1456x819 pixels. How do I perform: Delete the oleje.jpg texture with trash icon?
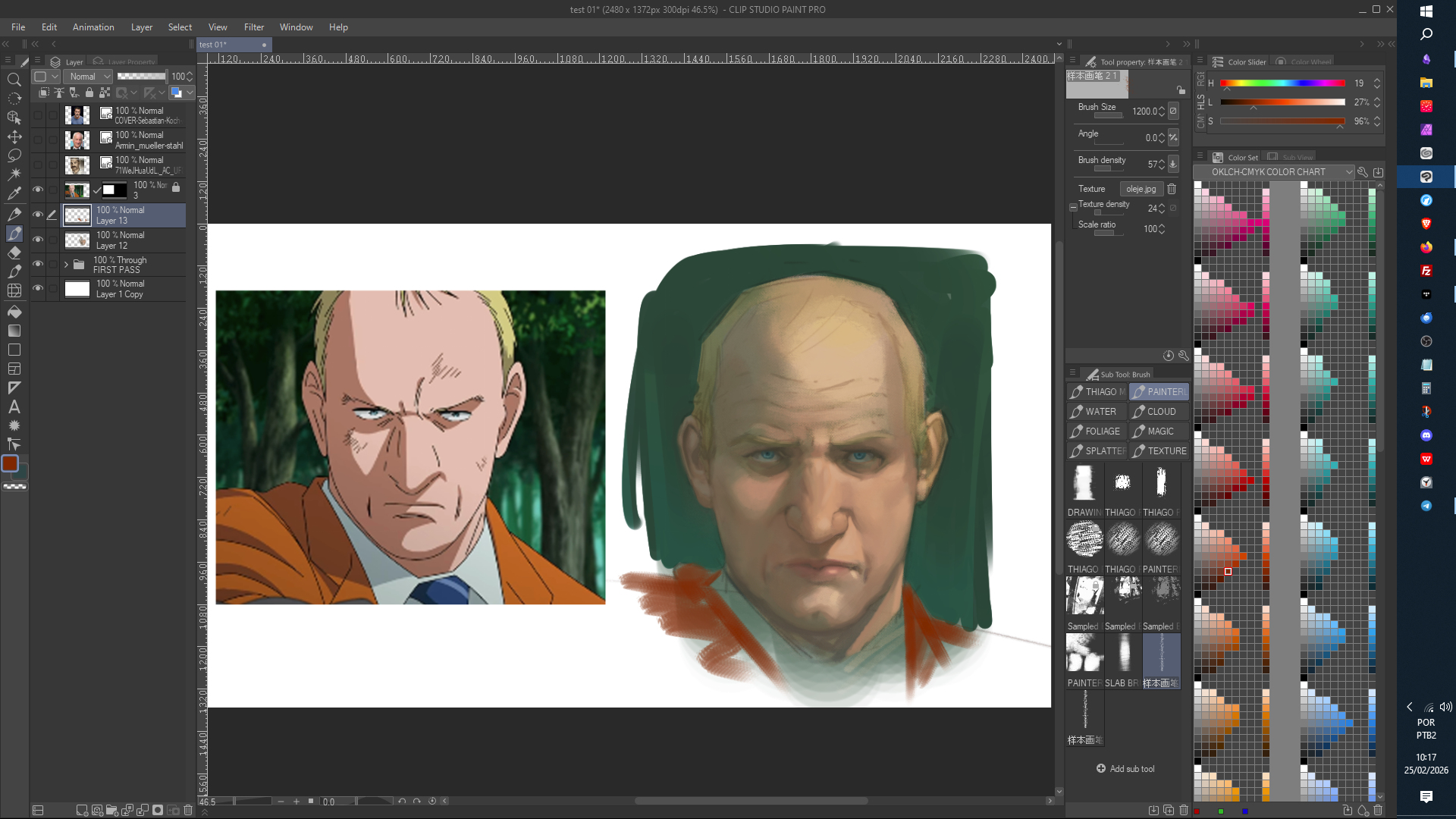[x=1172, y=189]
